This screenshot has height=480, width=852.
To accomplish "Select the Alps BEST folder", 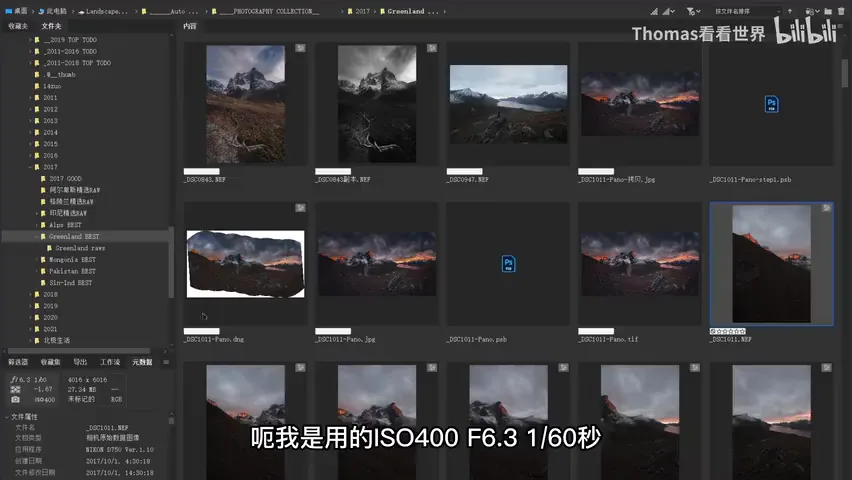I will click(x=65, y=225).
